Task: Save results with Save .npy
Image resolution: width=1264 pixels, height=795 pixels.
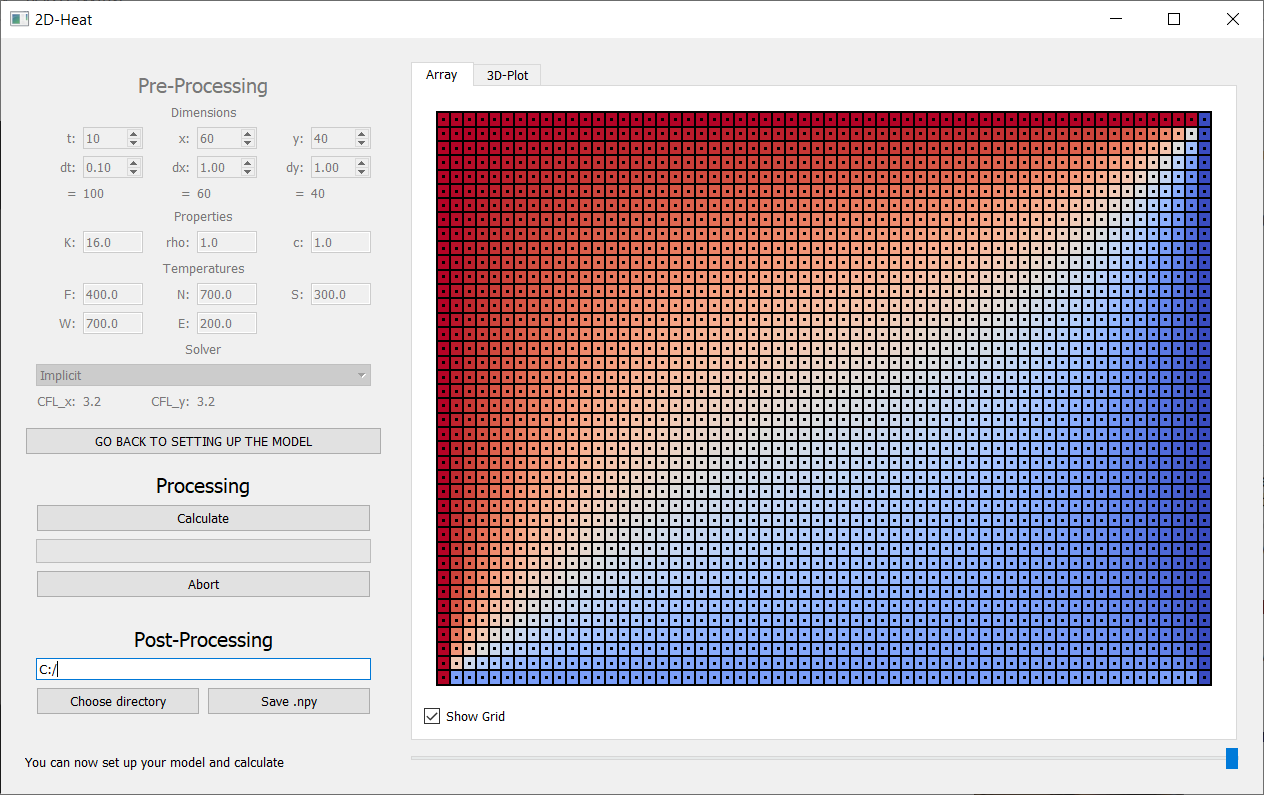Action: (289, 701)
